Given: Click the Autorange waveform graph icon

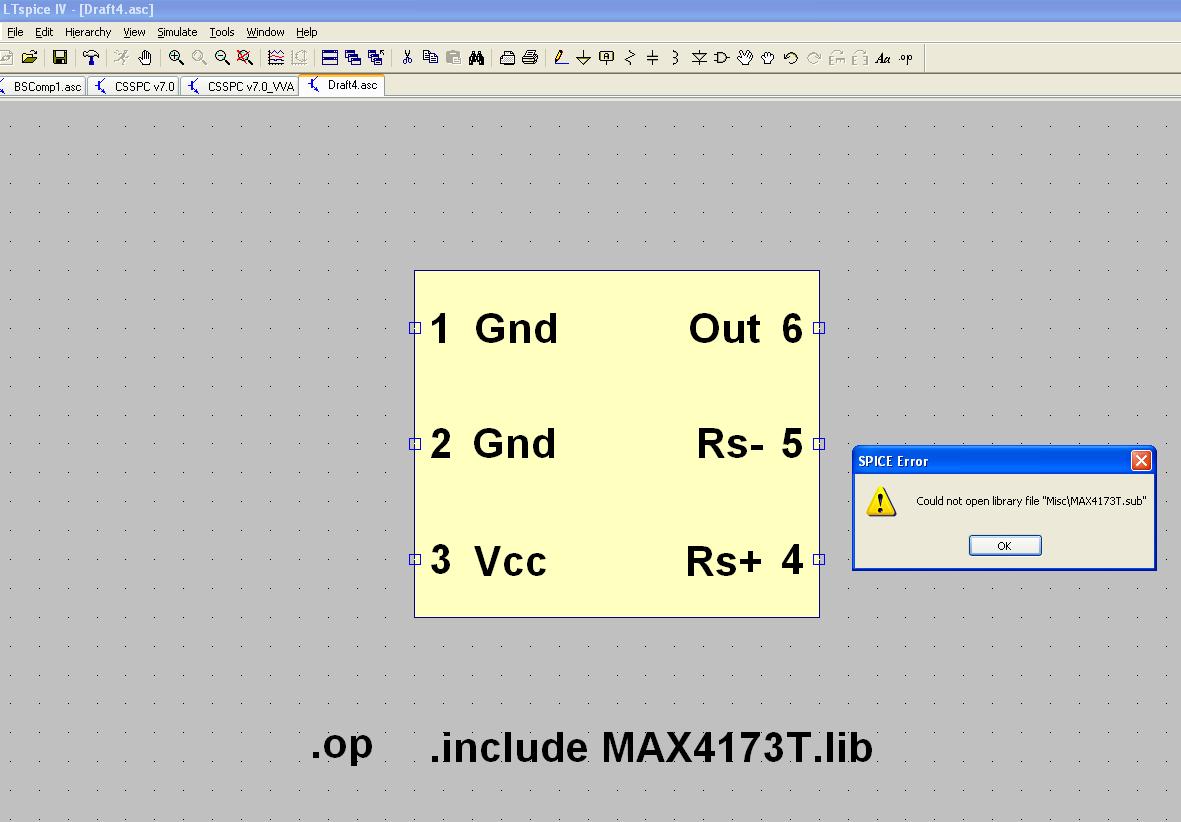Looking at the screenshot, I should click(276, 57).
